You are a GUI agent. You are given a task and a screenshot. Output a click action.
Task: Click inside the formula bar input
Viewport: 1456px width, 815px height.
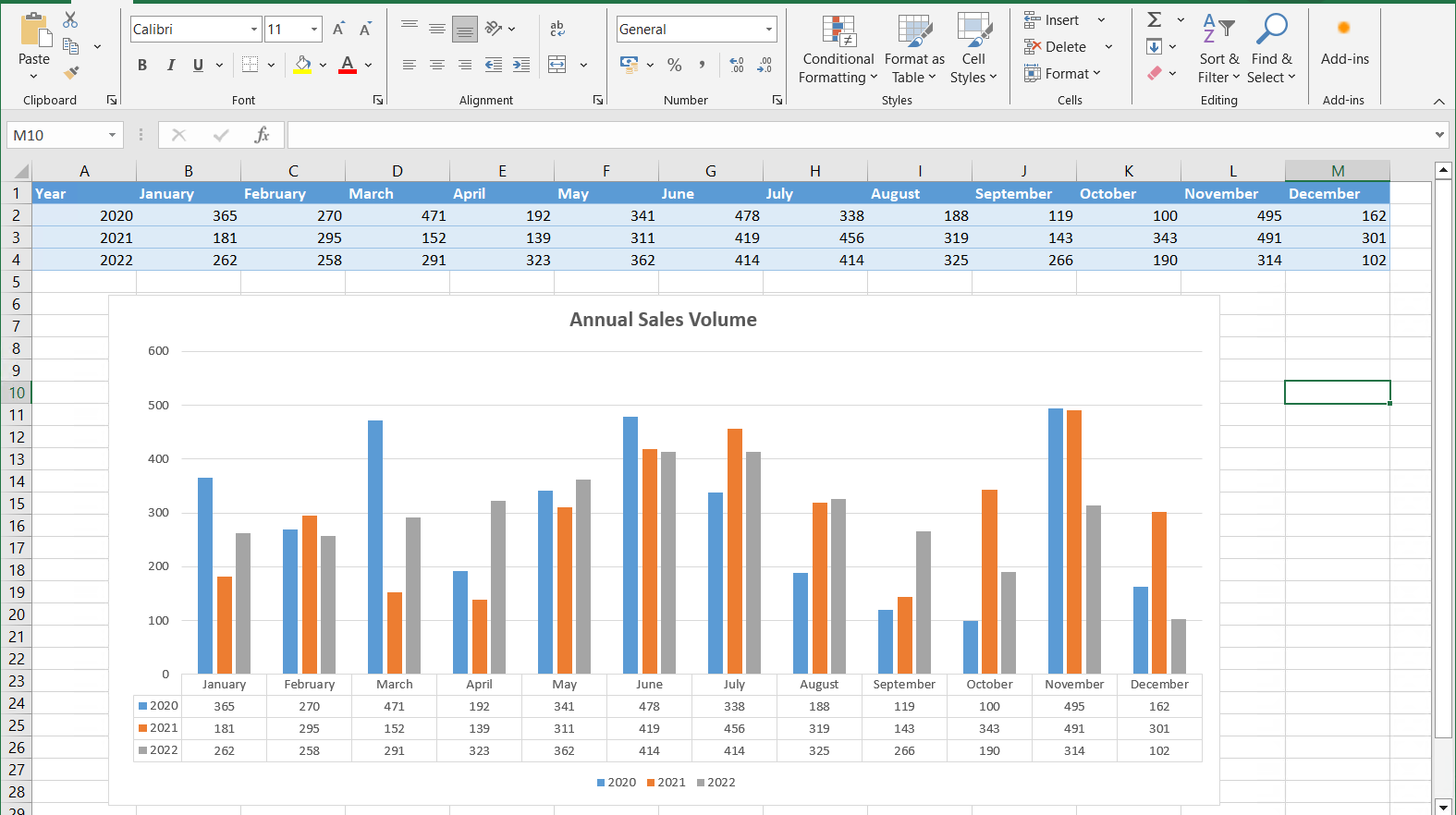860,135
